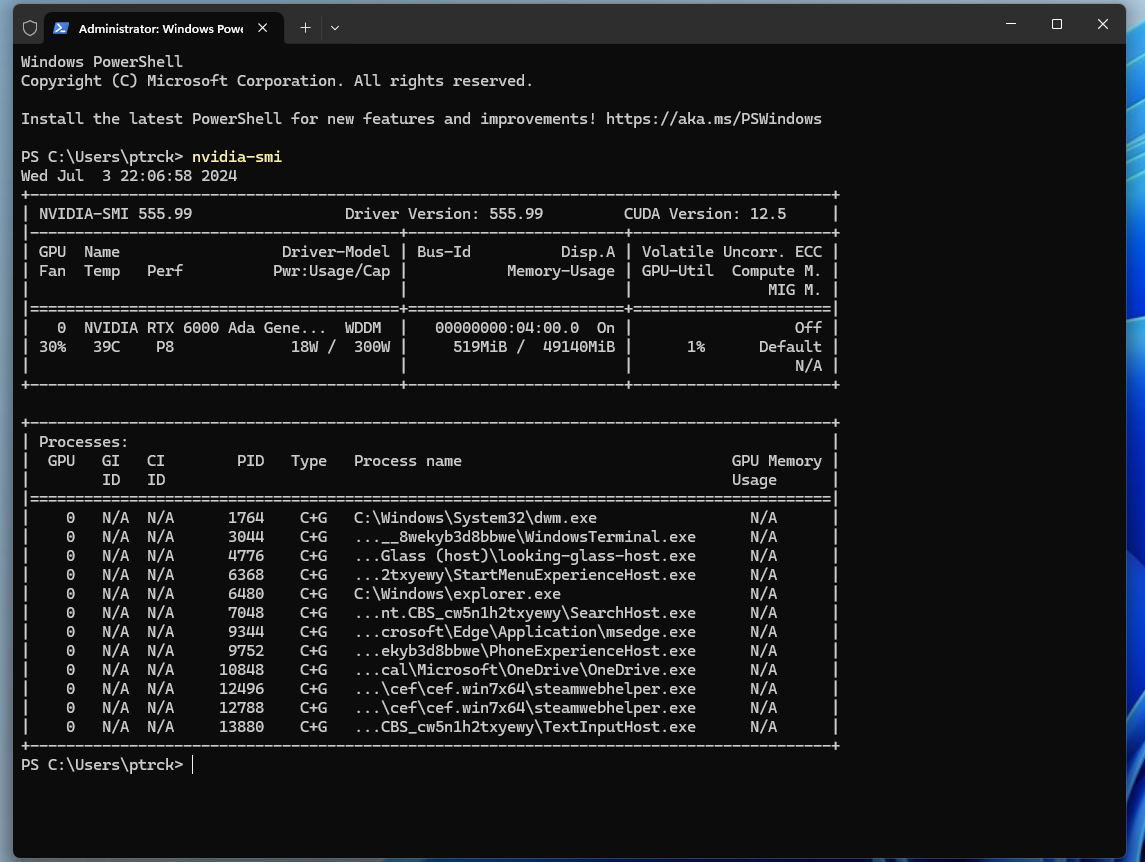The height and width of the screenshot is (862, 1145).
Task: Click the typed nvidia-smi command text
Action: [x=237, y=157]
